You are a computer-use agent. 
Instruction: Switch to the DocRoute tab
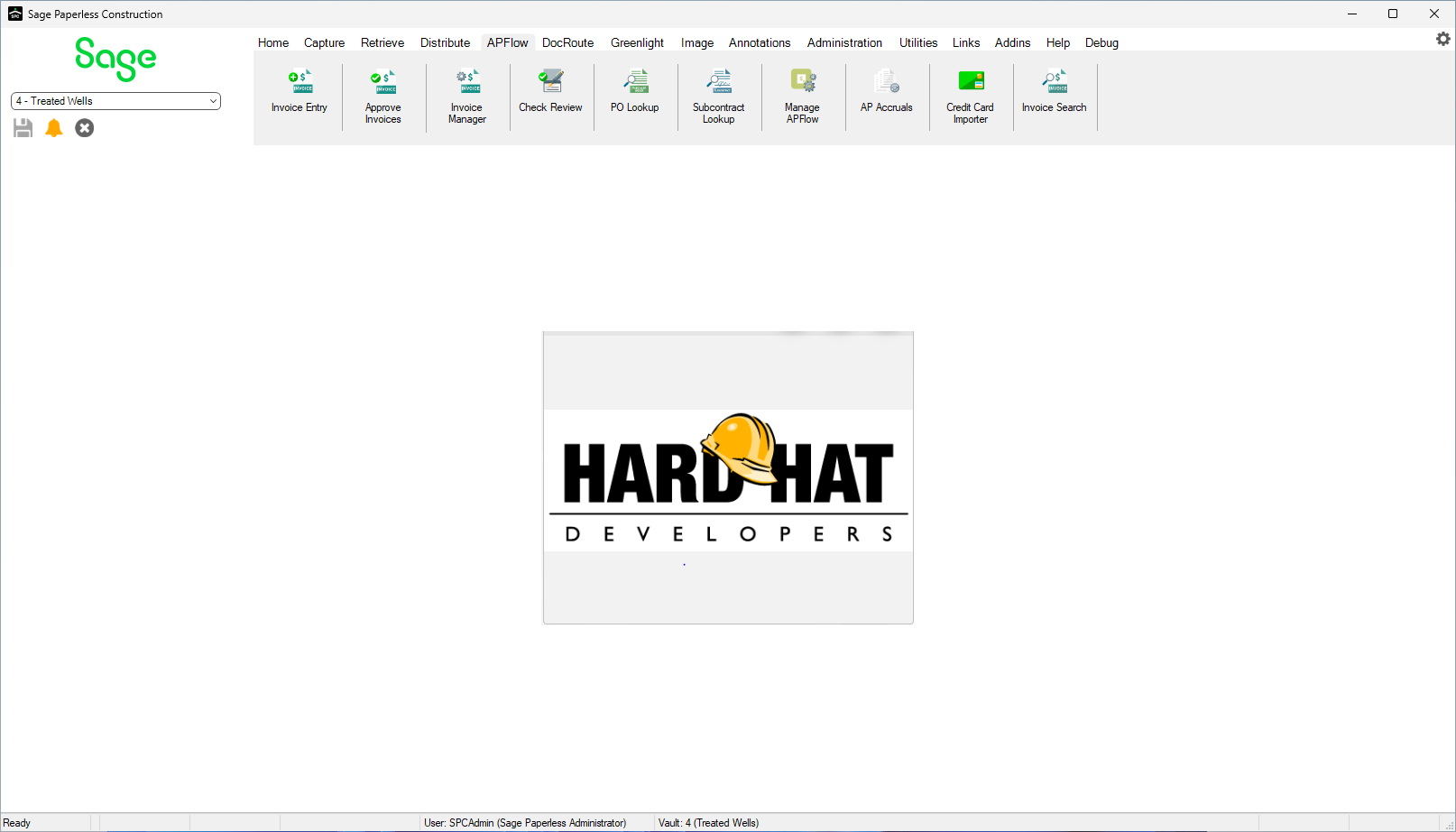(x=568, y=42)
